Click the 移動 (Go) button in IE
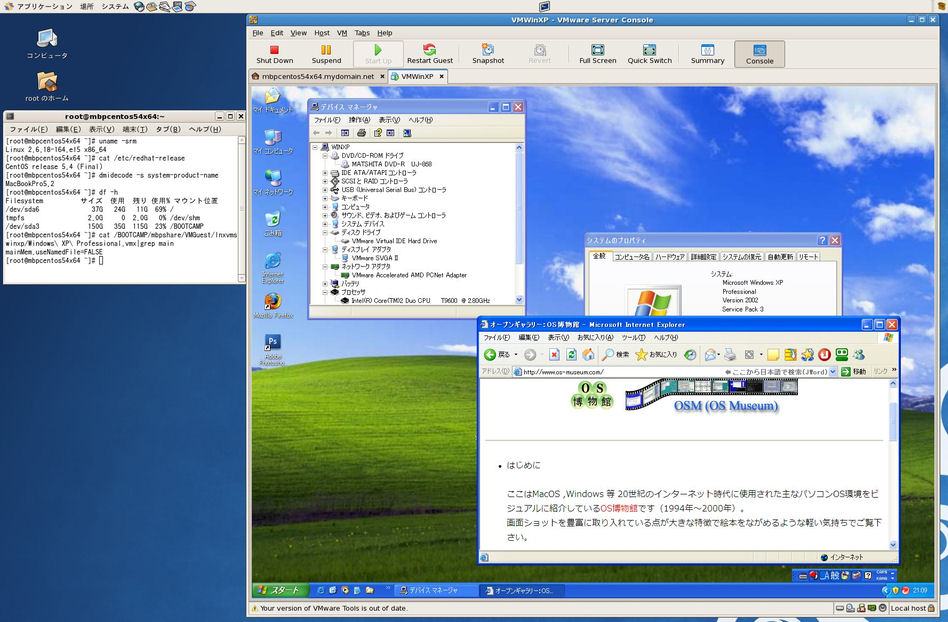The height and width of the screenshot is (622, 948). click(853, 372)
